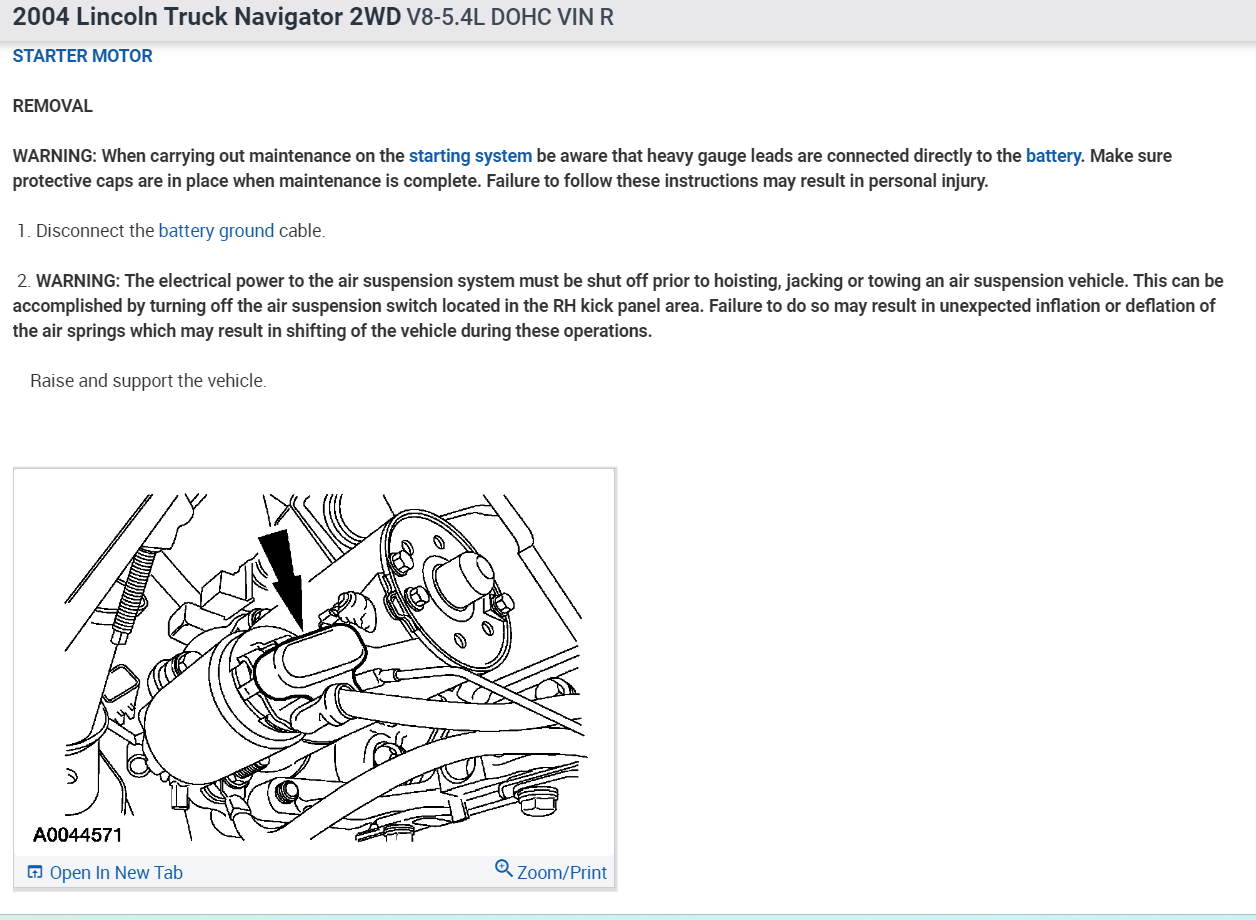Click the diagram code A0044571
The image size is (1256, 920).
coord(77,835)
